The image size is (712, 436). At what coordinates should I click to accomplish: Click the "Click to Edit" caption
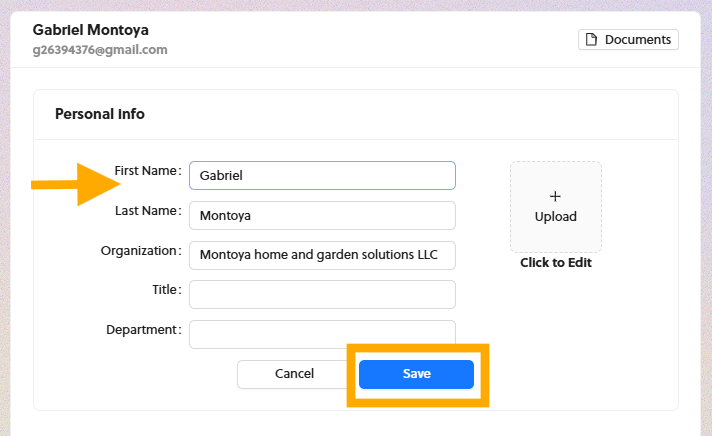556,263
